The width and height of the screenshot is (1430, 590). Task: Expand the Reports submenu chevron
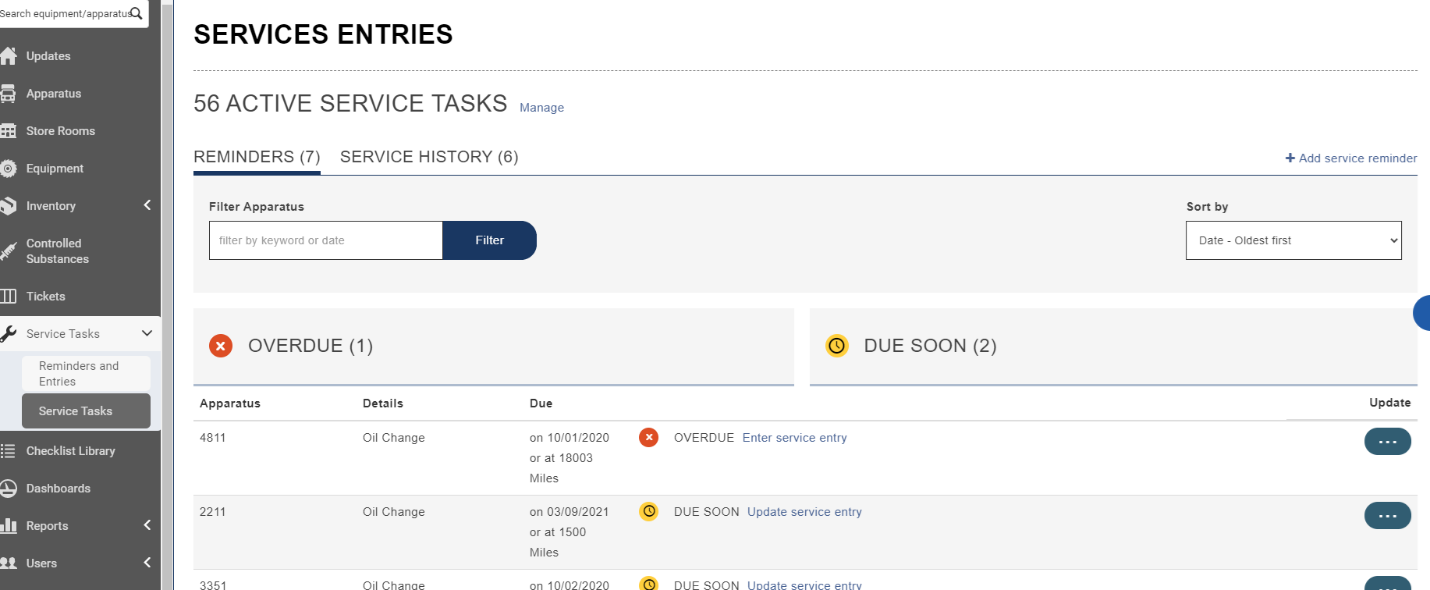(147, 526)
